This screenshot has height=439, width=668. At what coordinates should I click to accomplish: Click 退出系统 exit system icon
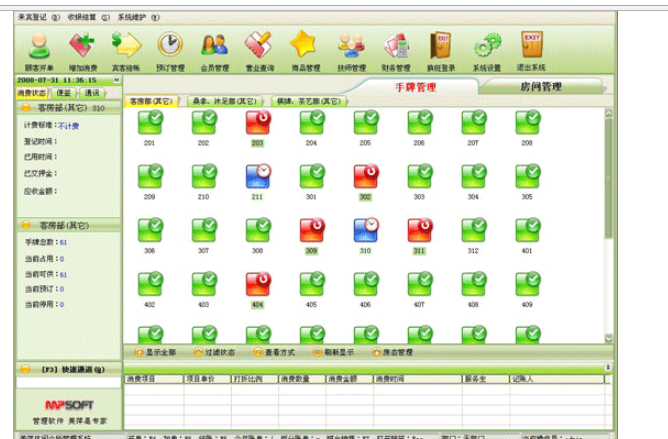click(531, 51)
